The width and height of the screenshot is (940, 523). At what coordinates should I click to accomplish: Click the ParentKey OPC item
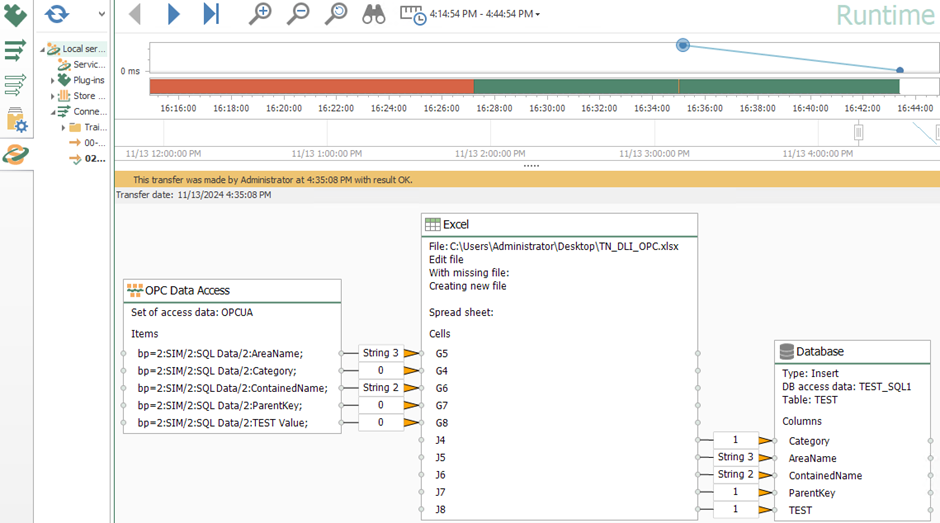tap(219, 405)
